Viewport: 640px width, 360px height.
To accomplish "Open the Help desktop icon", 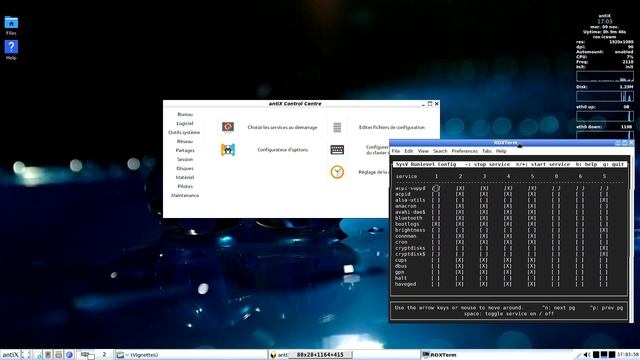I will [x=11, y=47].
